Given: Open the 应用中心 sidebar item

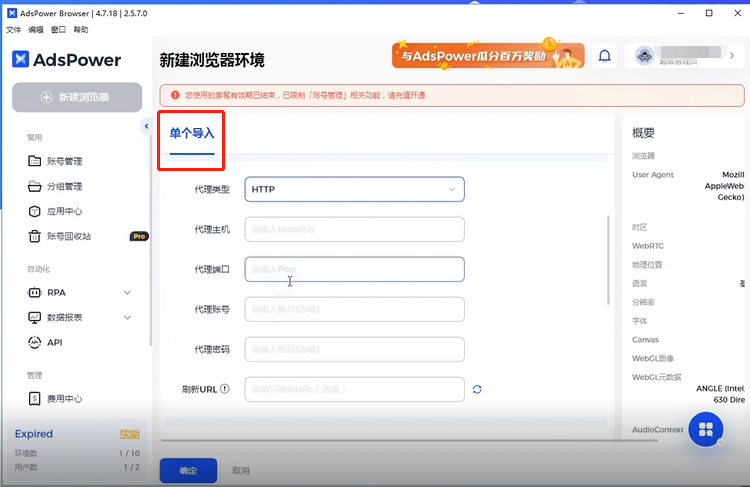Looking at the screenshot, I should pos(65,211).
